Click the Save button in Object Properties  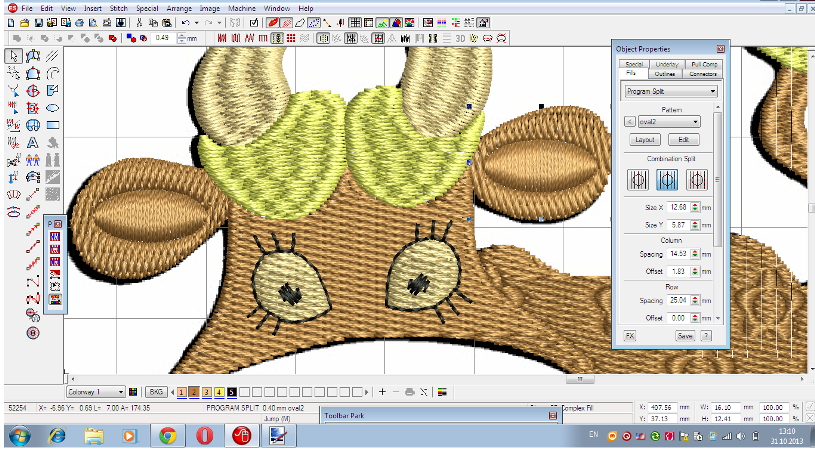point(685,336)
